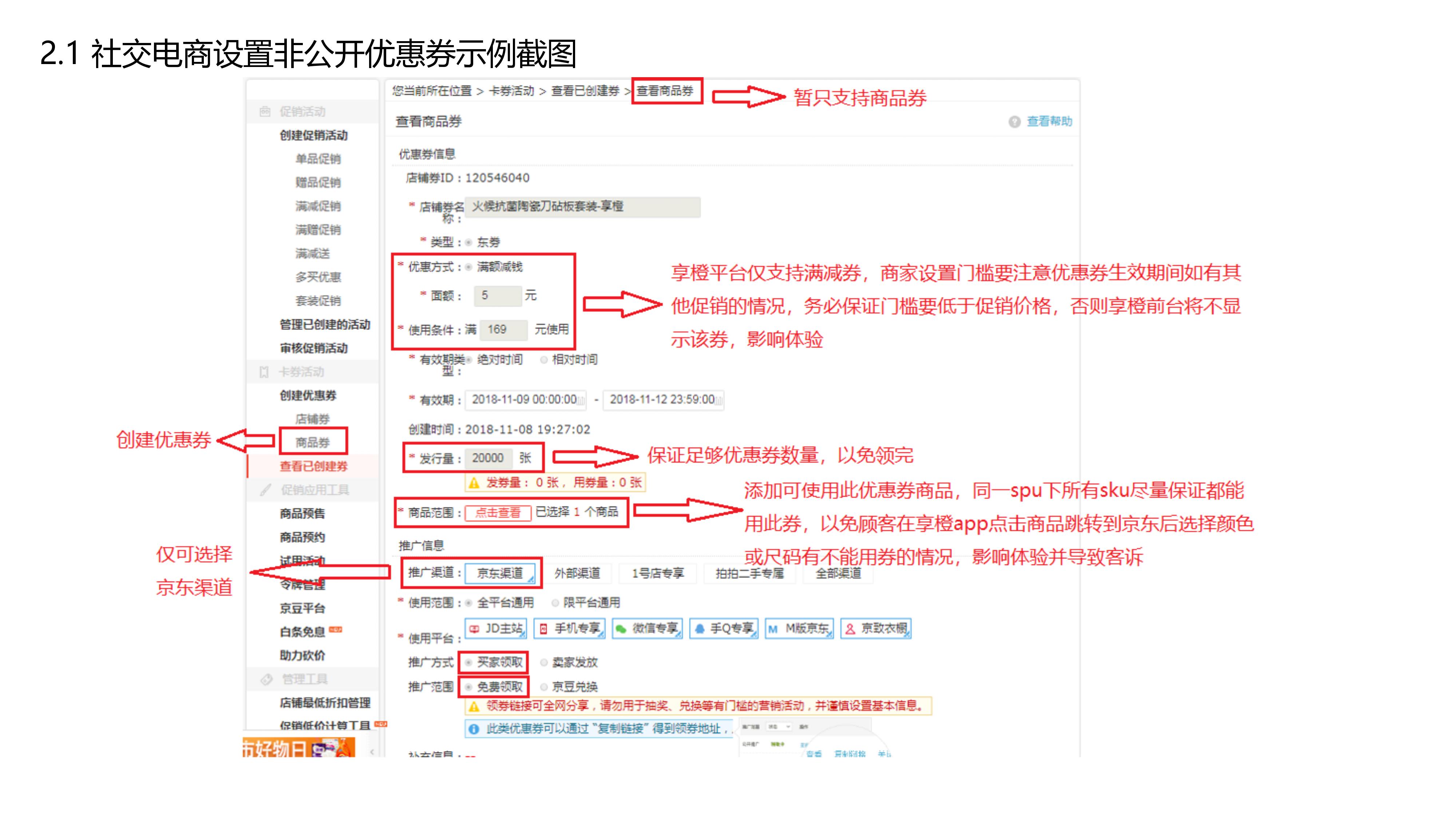Open 商品预售 in sidebar

302,514
